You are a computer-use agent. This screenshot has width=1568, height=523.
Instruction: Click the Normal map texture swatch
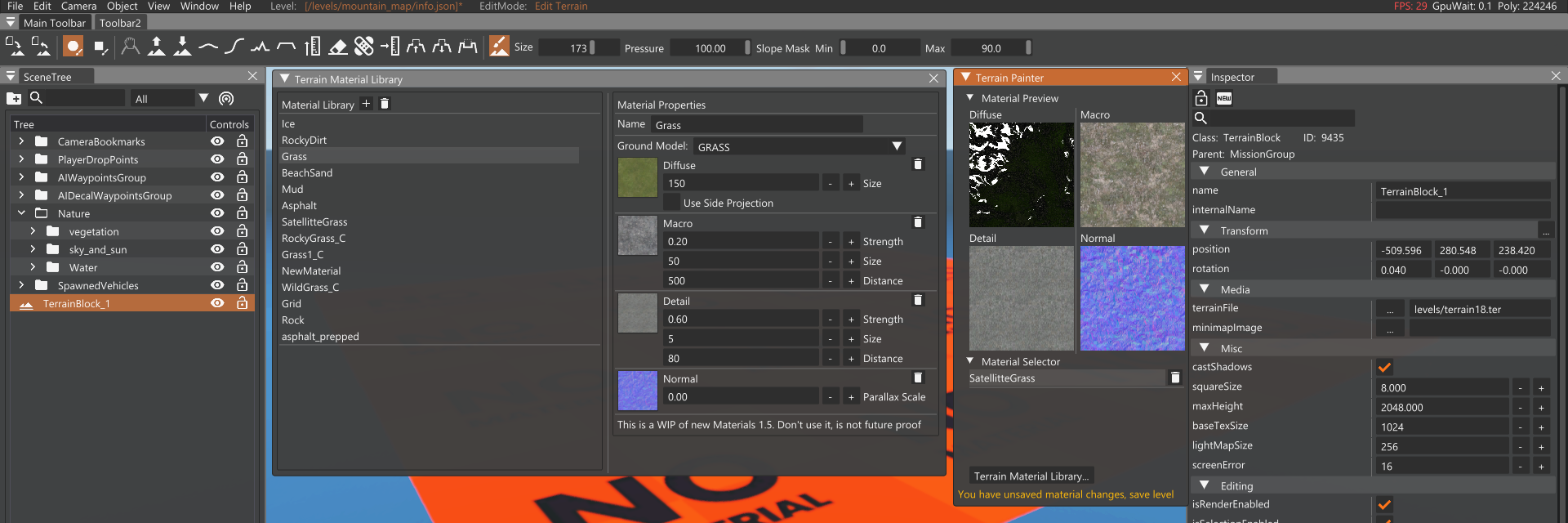[638, 391]
